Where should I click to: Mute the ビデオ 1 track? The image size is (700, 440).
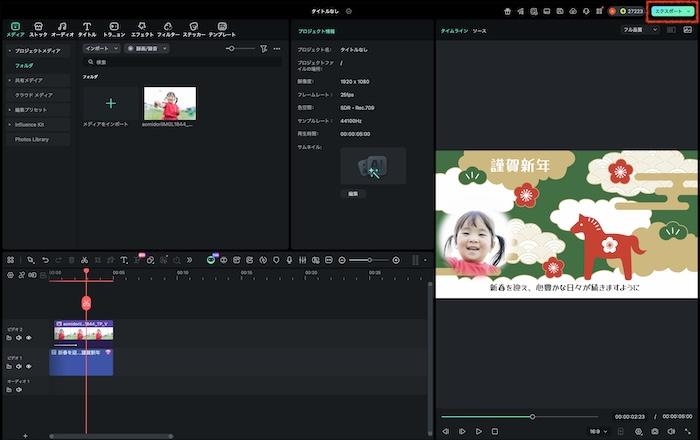tap(19, 366)
